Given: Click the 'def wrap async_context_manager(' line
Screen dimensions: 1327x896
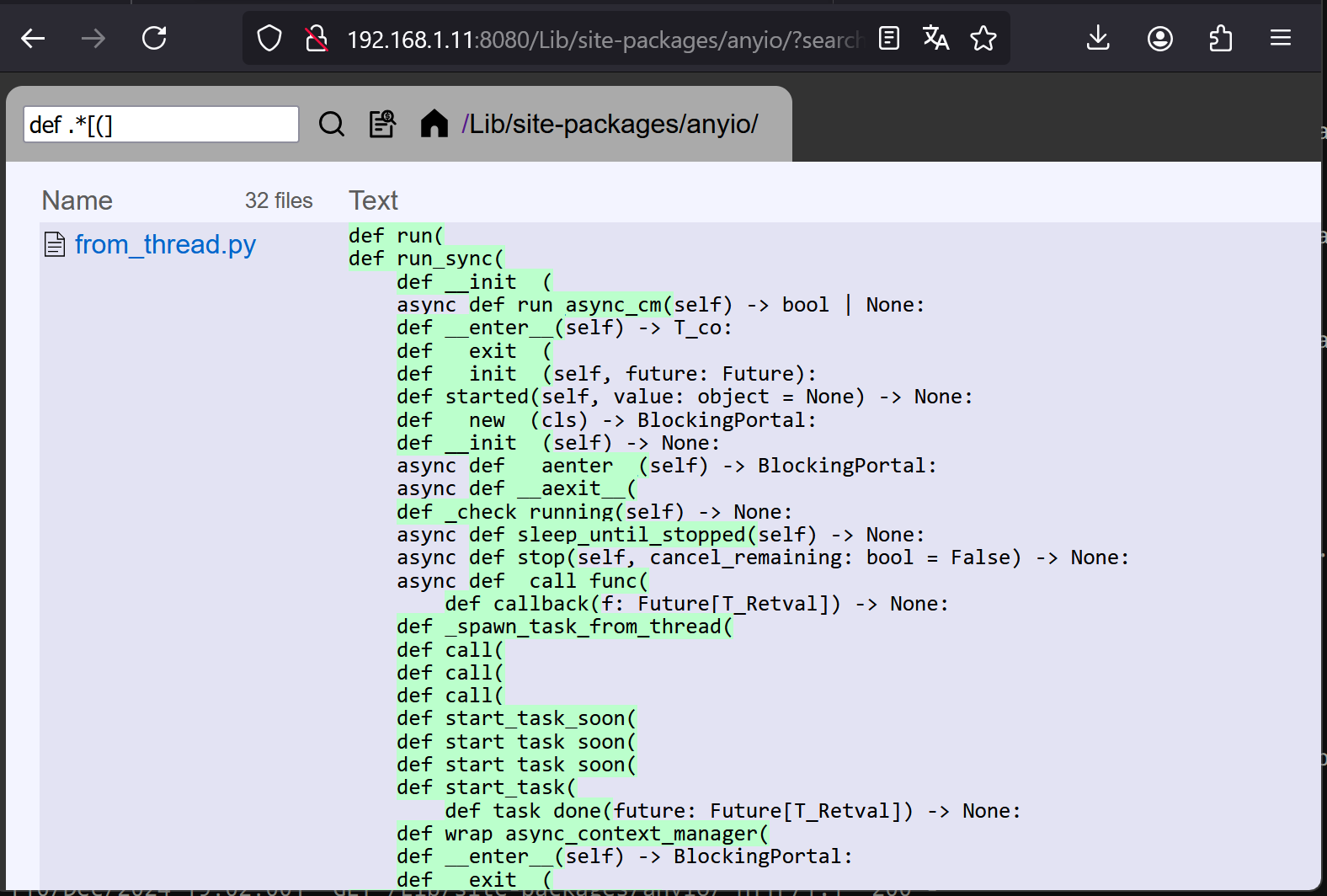Looking at the screenshot, I should click(x=583, y=834).
